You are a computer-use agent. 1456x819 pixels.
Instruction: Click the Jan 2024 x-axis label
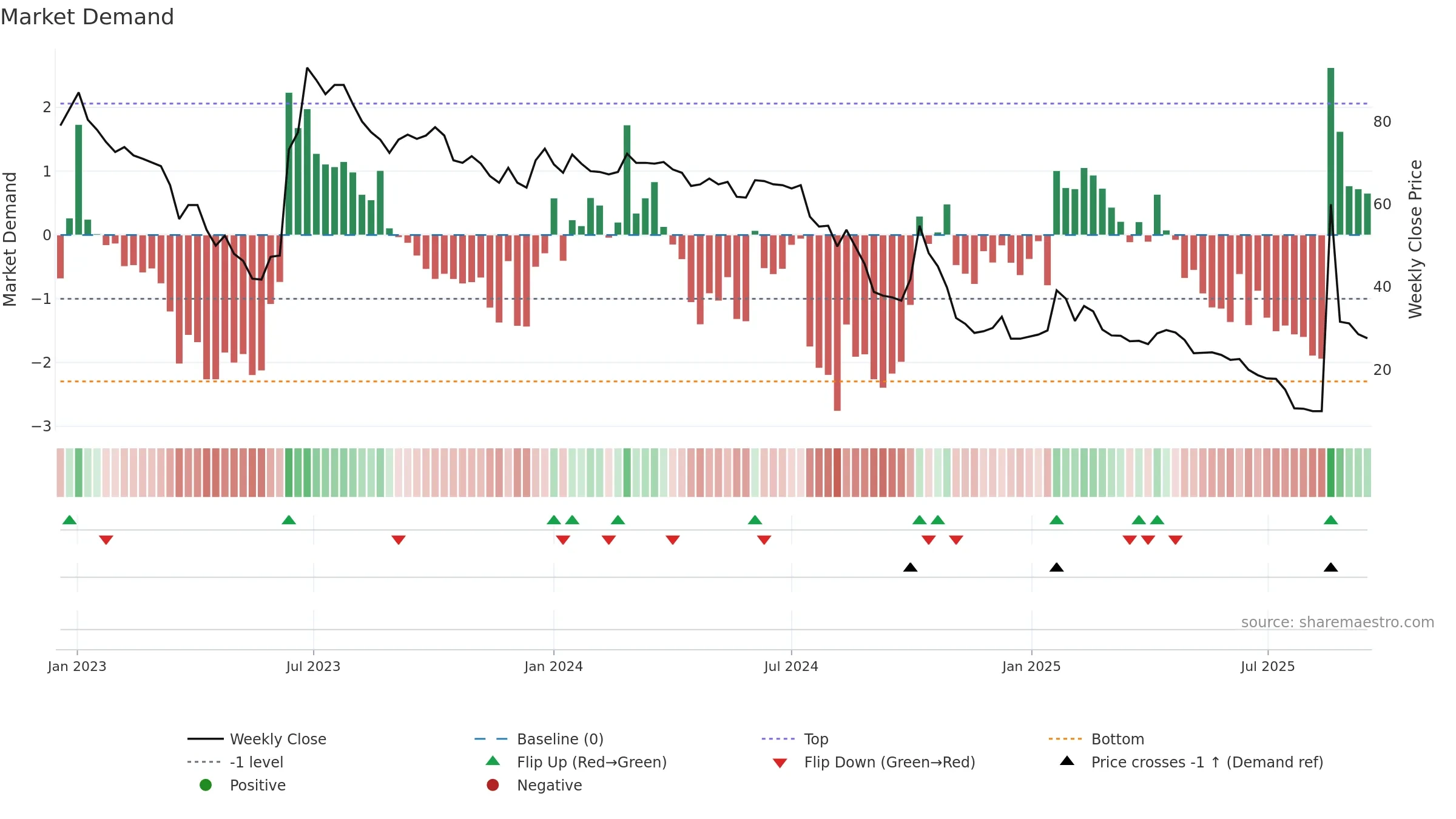553,666
